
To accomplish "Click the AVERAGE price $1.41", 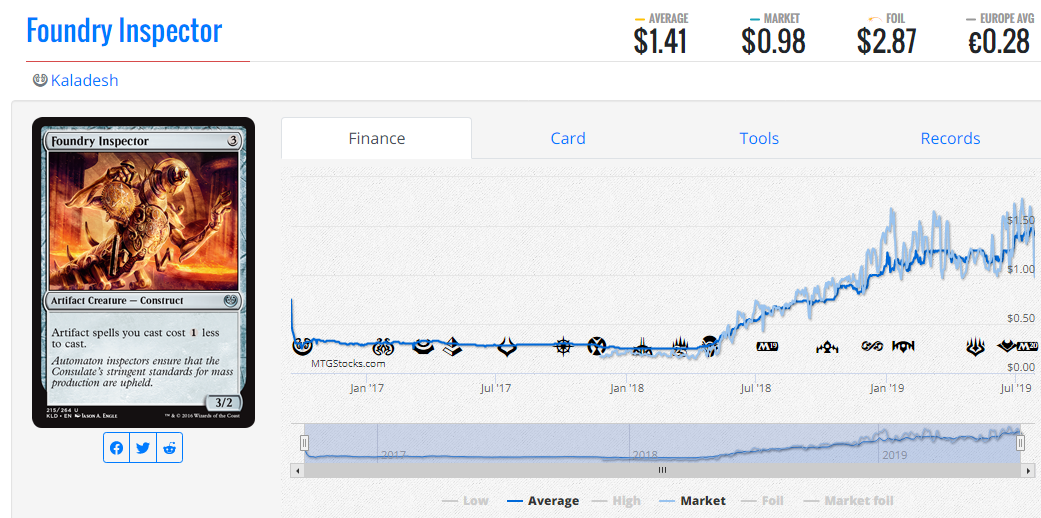I will [660, 42].
